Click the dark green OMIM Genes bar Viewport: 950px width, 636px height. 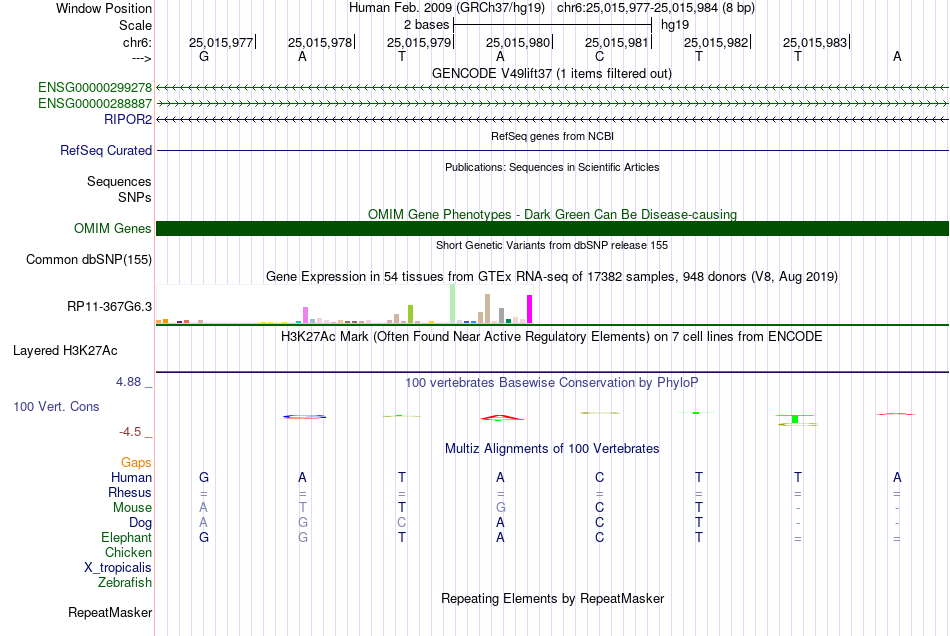point(552,228)
